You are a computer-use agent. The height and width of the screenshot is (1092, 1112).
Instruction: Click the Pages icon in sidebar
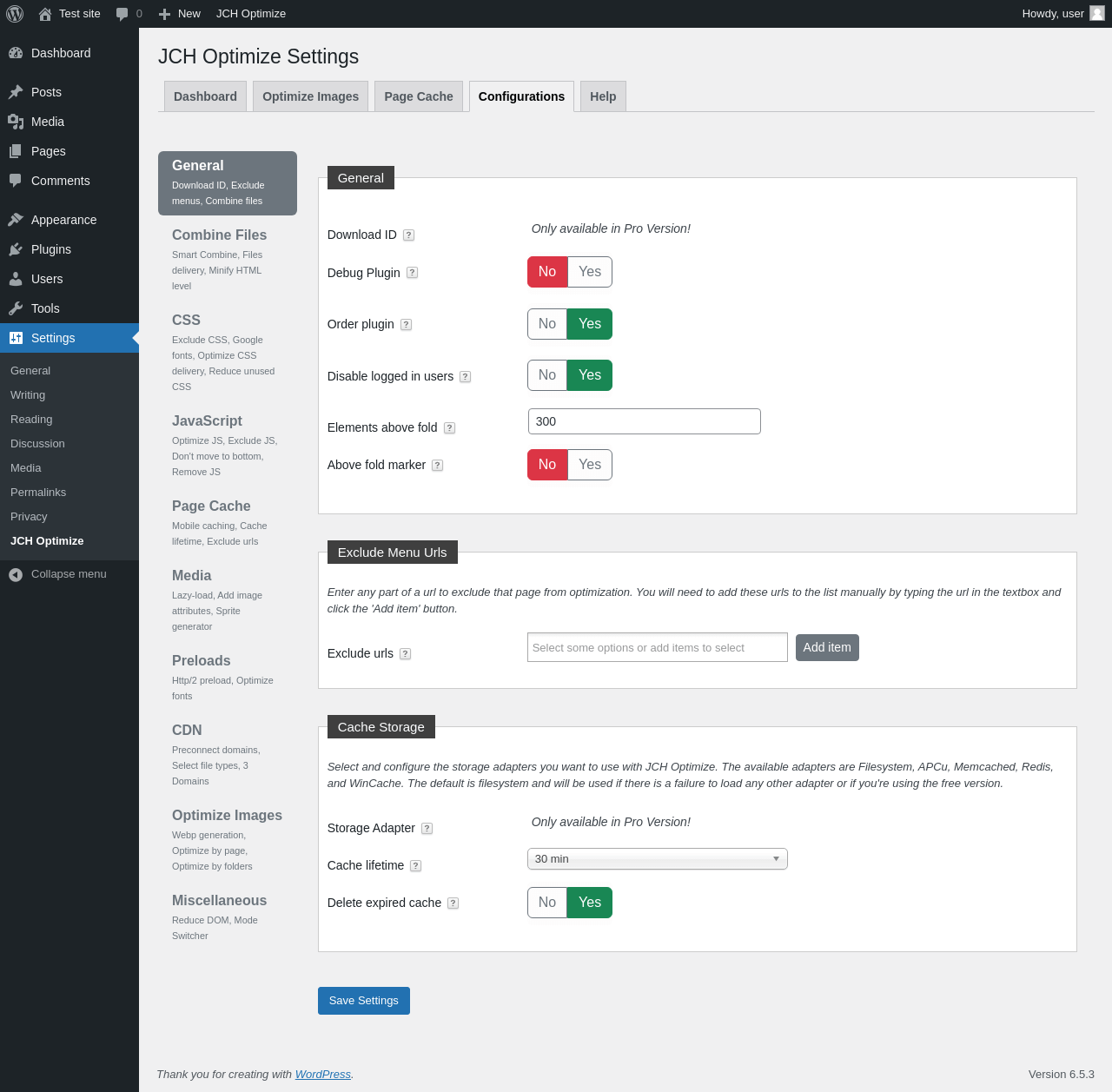click(16, 151)
